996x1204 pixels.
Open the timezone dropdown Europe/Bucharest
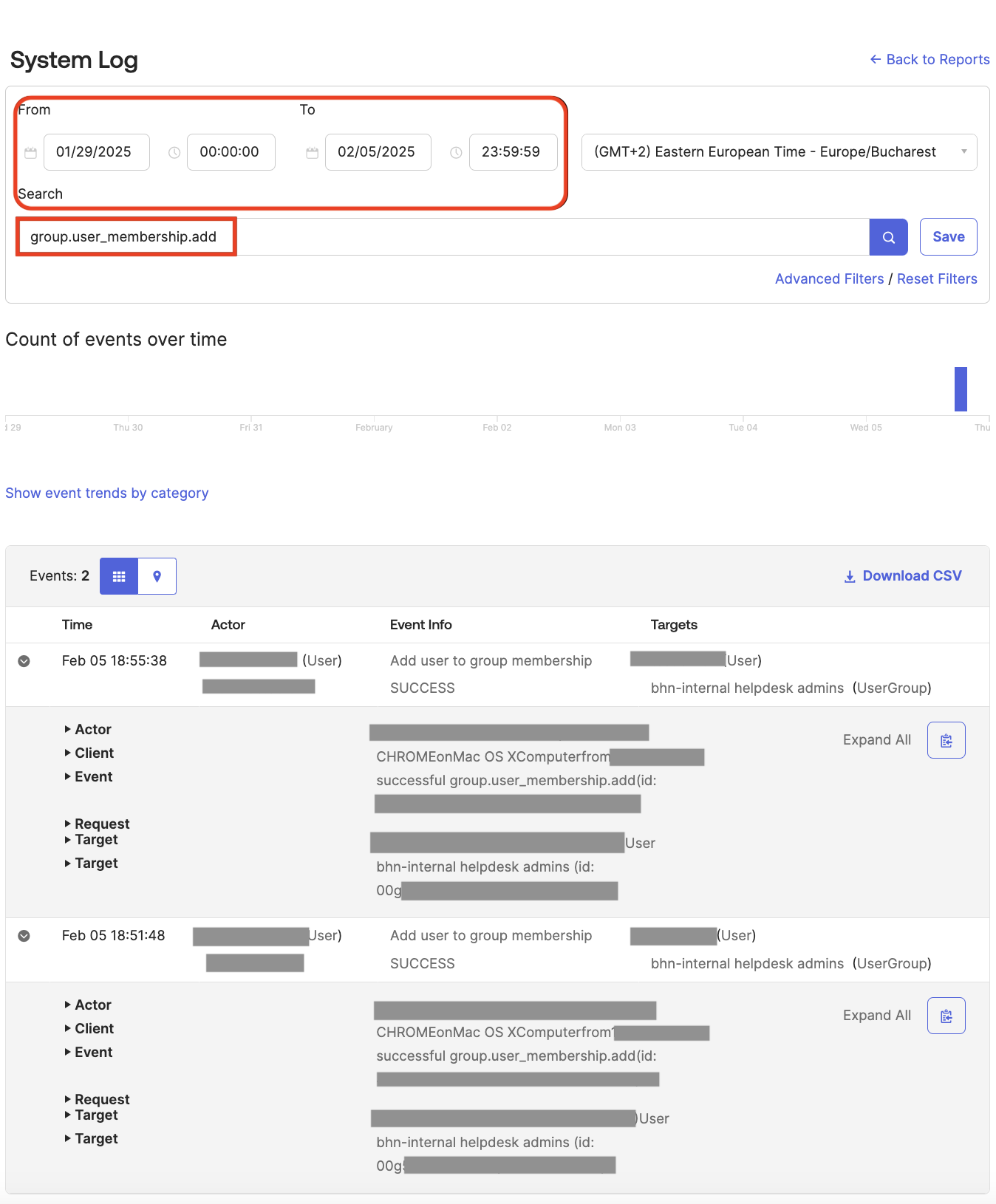779,152
